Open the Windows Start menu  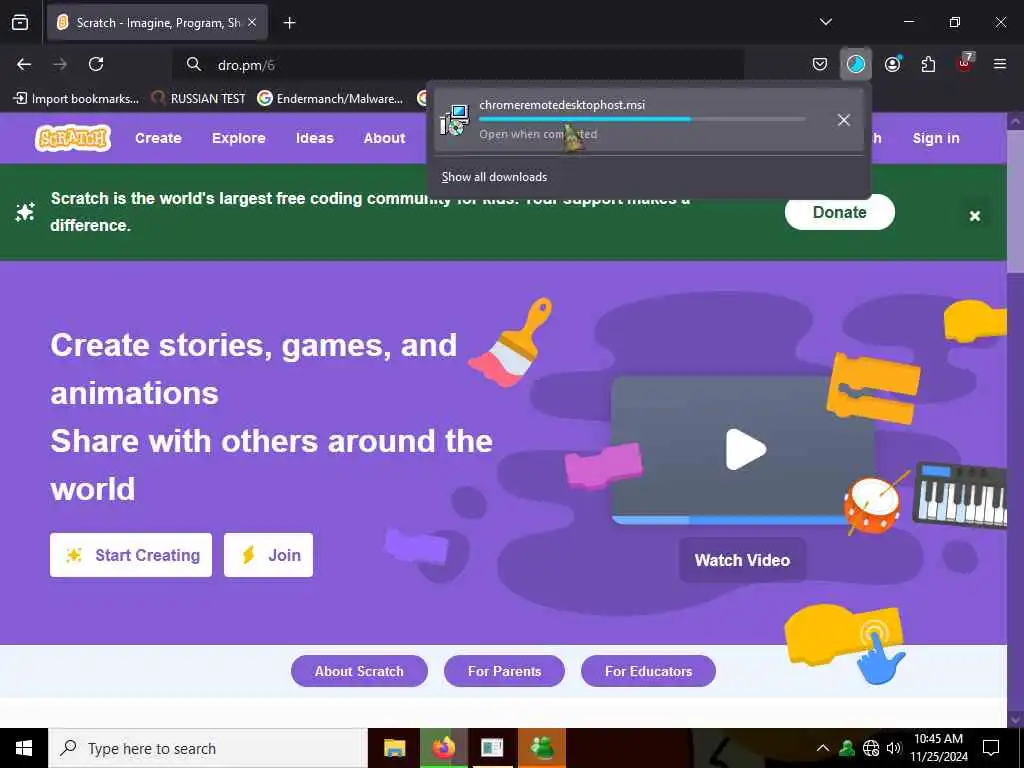[x=24, y=748]
